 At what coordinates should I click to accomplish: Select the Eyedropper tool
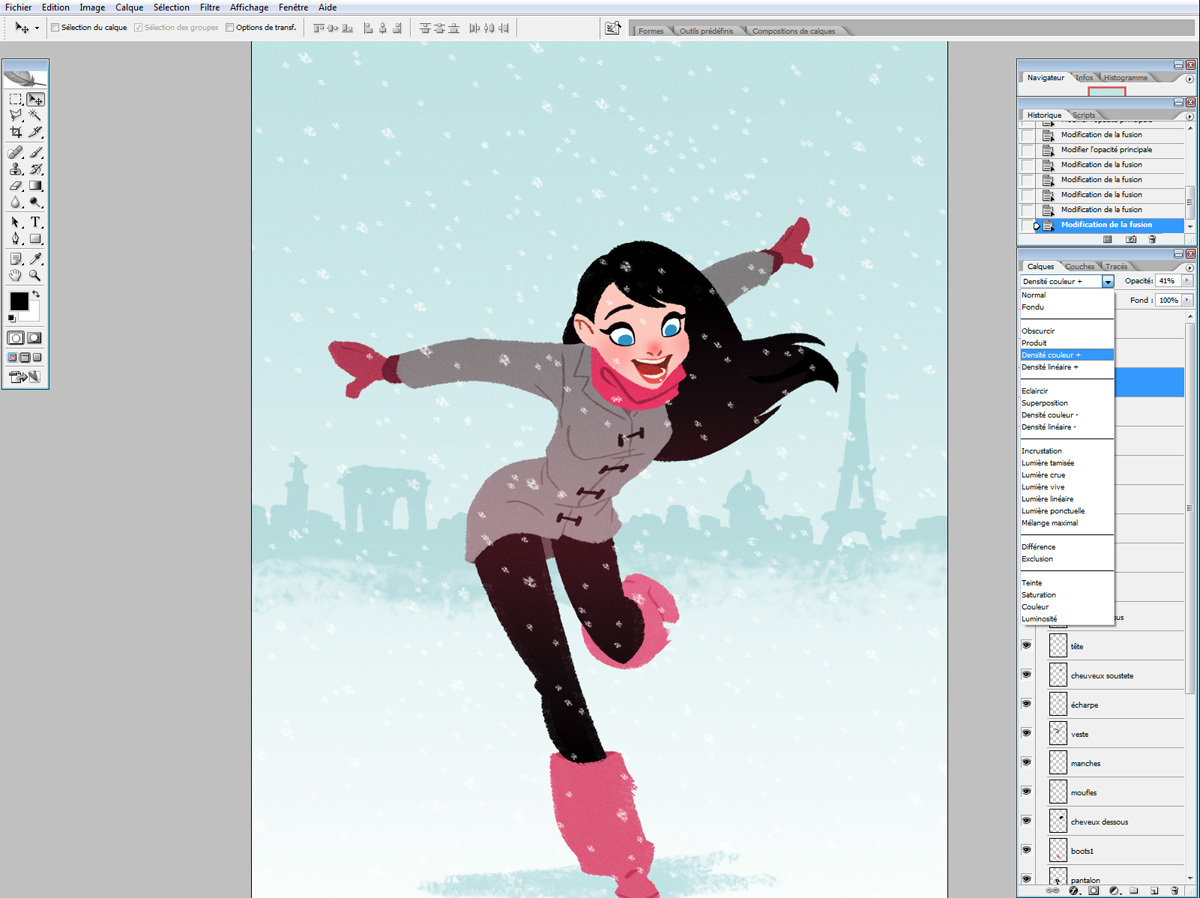[x=36, y=258]
